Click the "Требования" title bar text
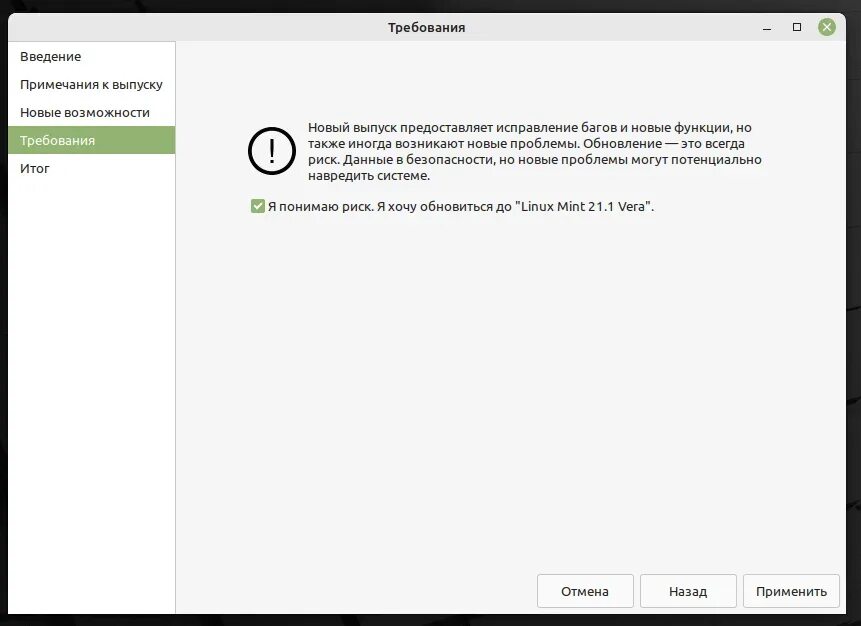Viewport: 861px width, 626px height. (427, 27)
